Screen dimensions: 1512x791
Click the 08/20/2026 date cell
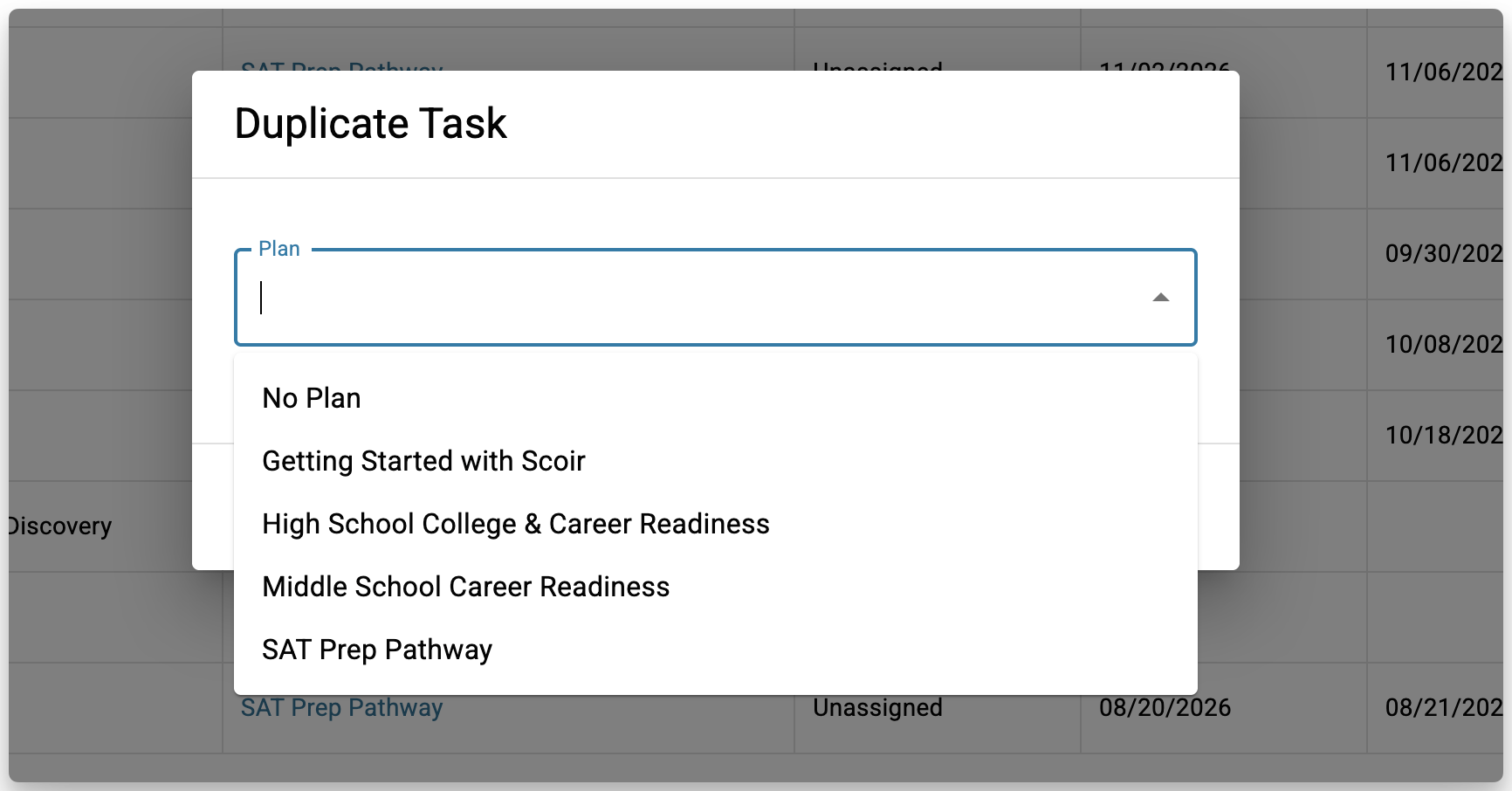click(1165, 708)
